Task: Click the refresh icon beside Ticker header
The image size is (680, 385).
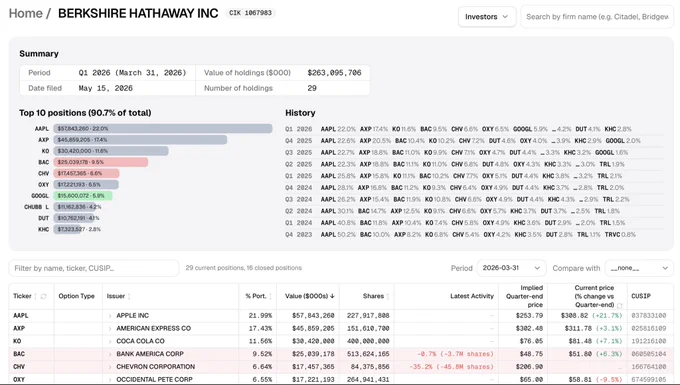Action: click(43, 296)
